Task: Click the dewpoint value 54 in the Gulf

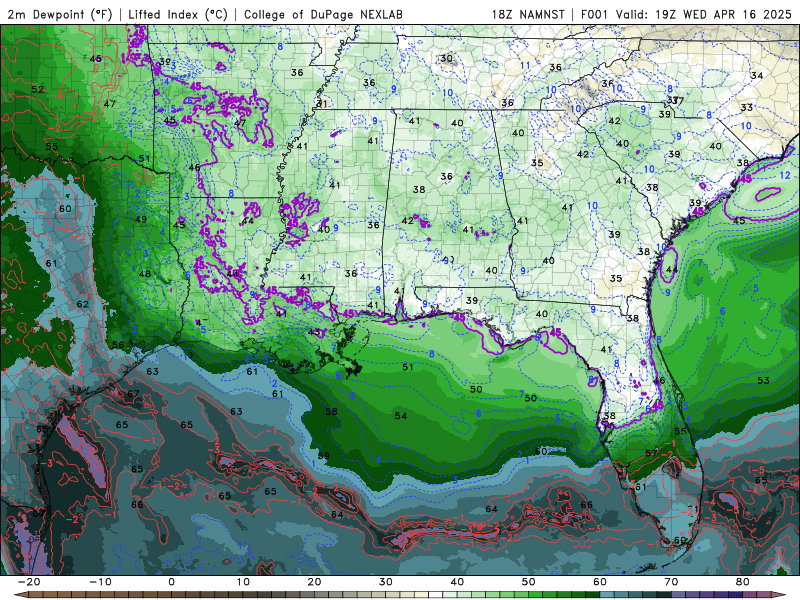Action: [401, 416]
